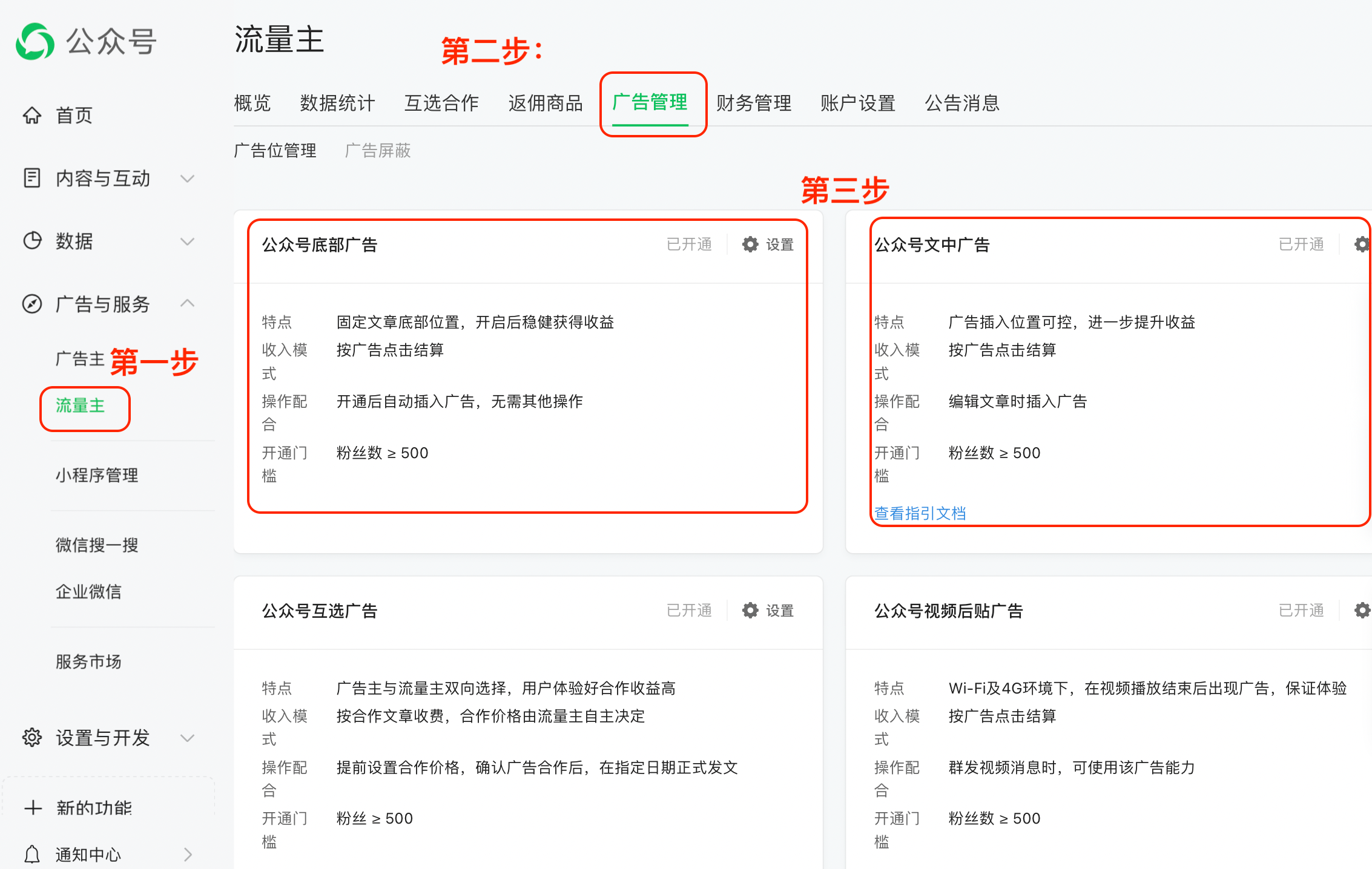Viewport: 1372px width, 869px height.
Task: Click the home icon beside 首页
Action: (x=32, y=115)
